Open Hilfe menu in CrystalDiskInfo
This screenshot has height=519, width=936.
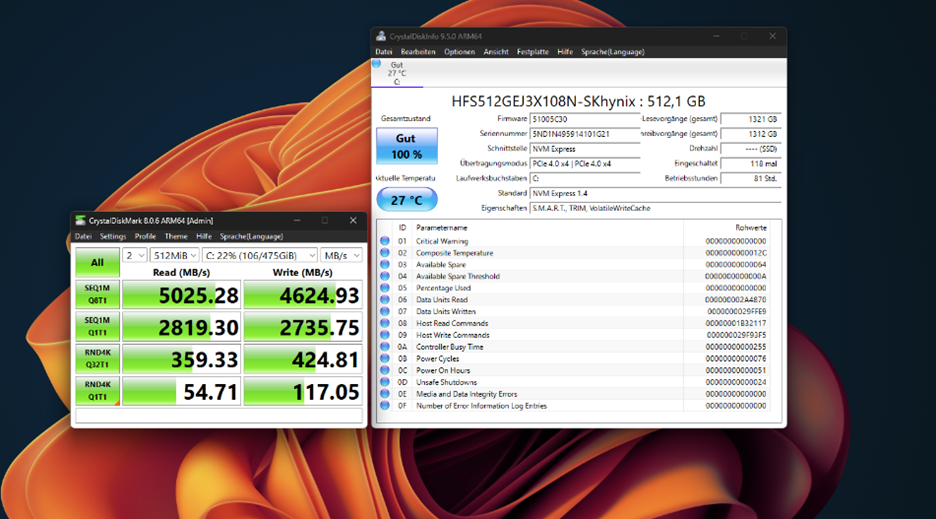[565, 52]
